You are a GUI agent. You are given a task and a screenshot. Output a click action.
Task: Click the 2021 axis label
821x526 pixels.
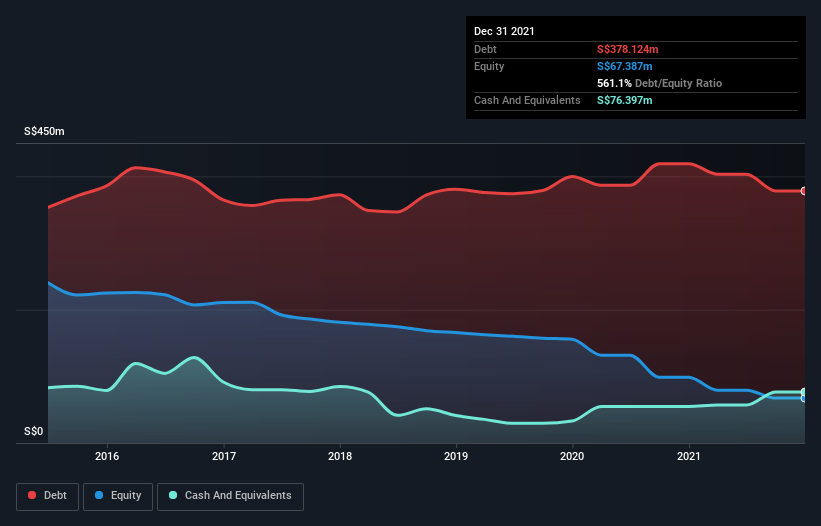(689, 456)
